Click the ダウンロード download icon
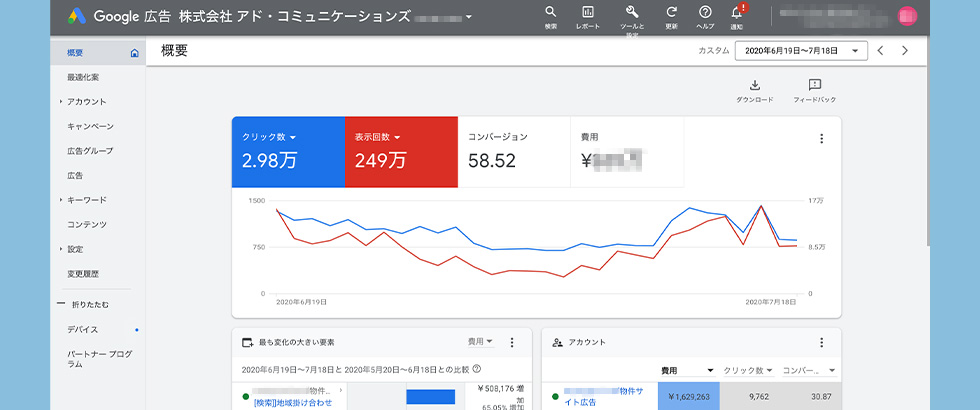980x410 pixels. point(755,86)
